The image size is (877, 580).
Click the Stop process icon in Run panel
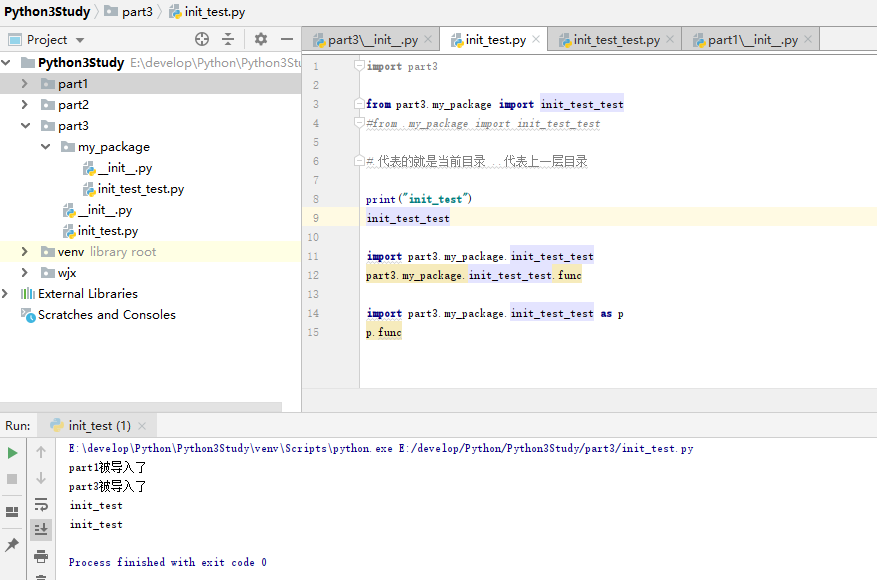pyautogui.click(x=12, y=479)
